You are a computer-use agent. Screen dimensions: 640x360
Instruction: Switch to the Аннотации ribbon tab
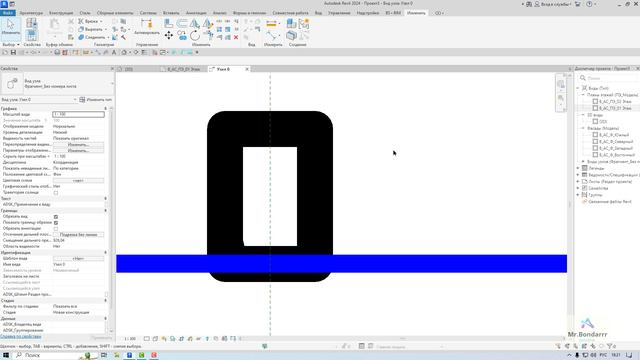coord(196,13)
